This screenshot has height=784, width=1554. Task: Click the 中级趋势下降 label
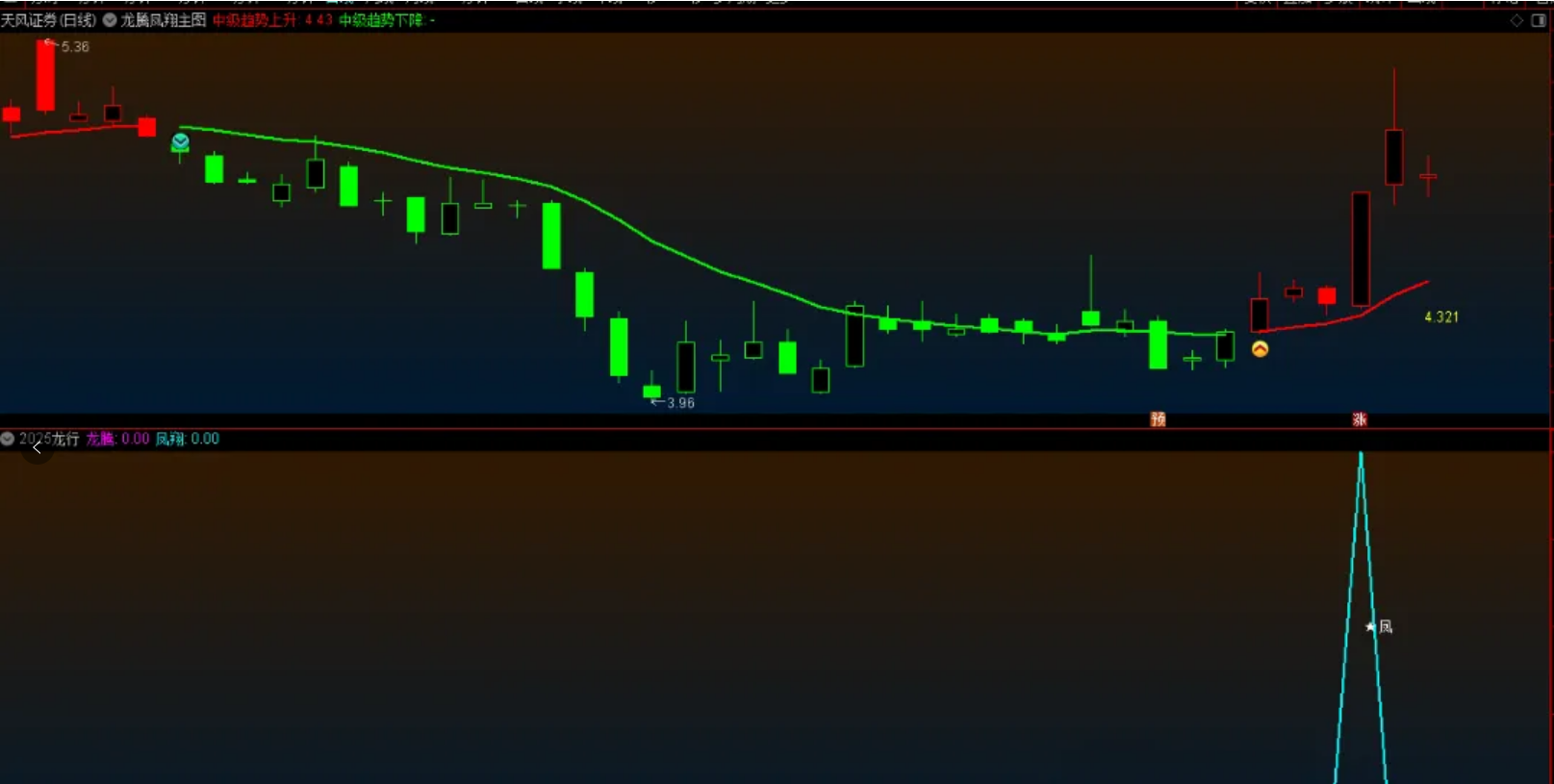pos(387,20)
